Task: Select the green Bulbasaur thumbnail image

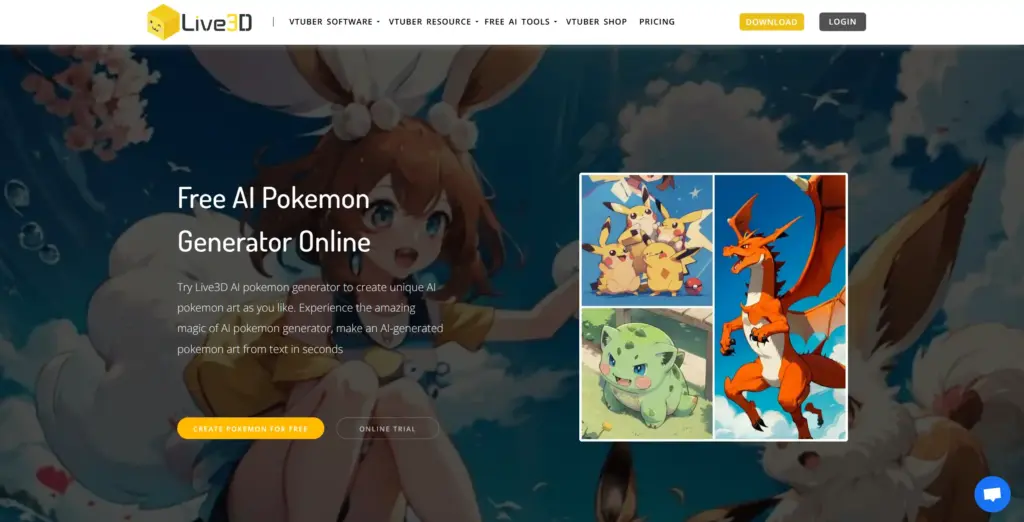Action: tap(647, 374)
